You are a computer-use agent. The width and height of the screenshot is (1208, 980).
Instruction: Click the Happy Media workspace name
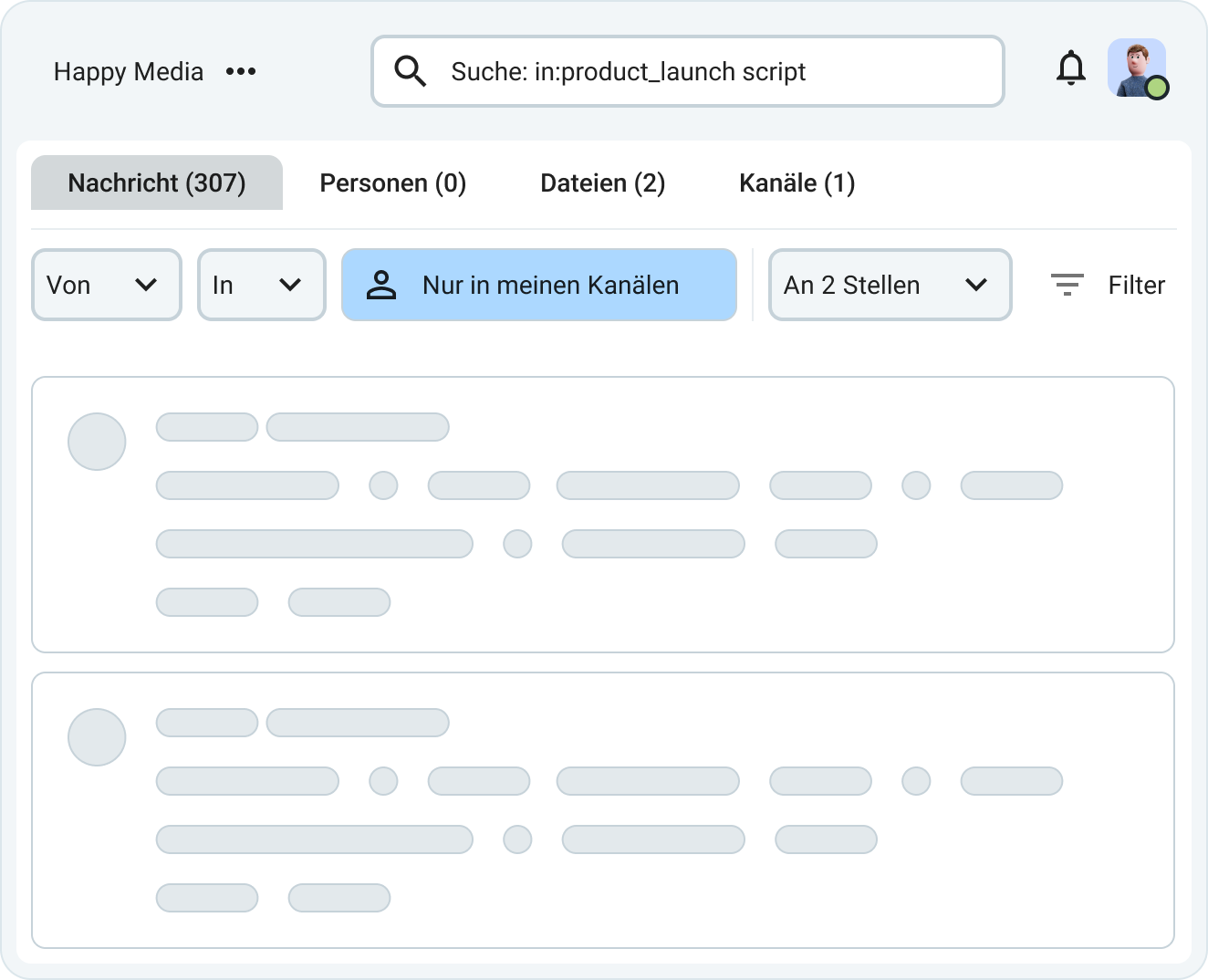tap(129, 71)
